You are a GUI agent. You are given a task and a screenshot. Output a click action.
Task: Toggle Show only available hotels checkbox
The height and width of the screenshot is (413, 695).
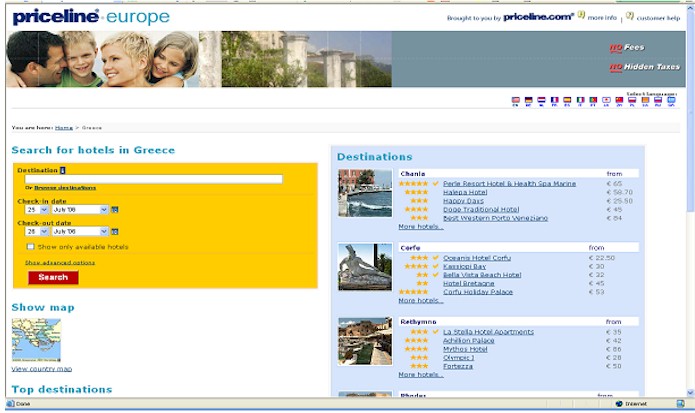point(31,247)
